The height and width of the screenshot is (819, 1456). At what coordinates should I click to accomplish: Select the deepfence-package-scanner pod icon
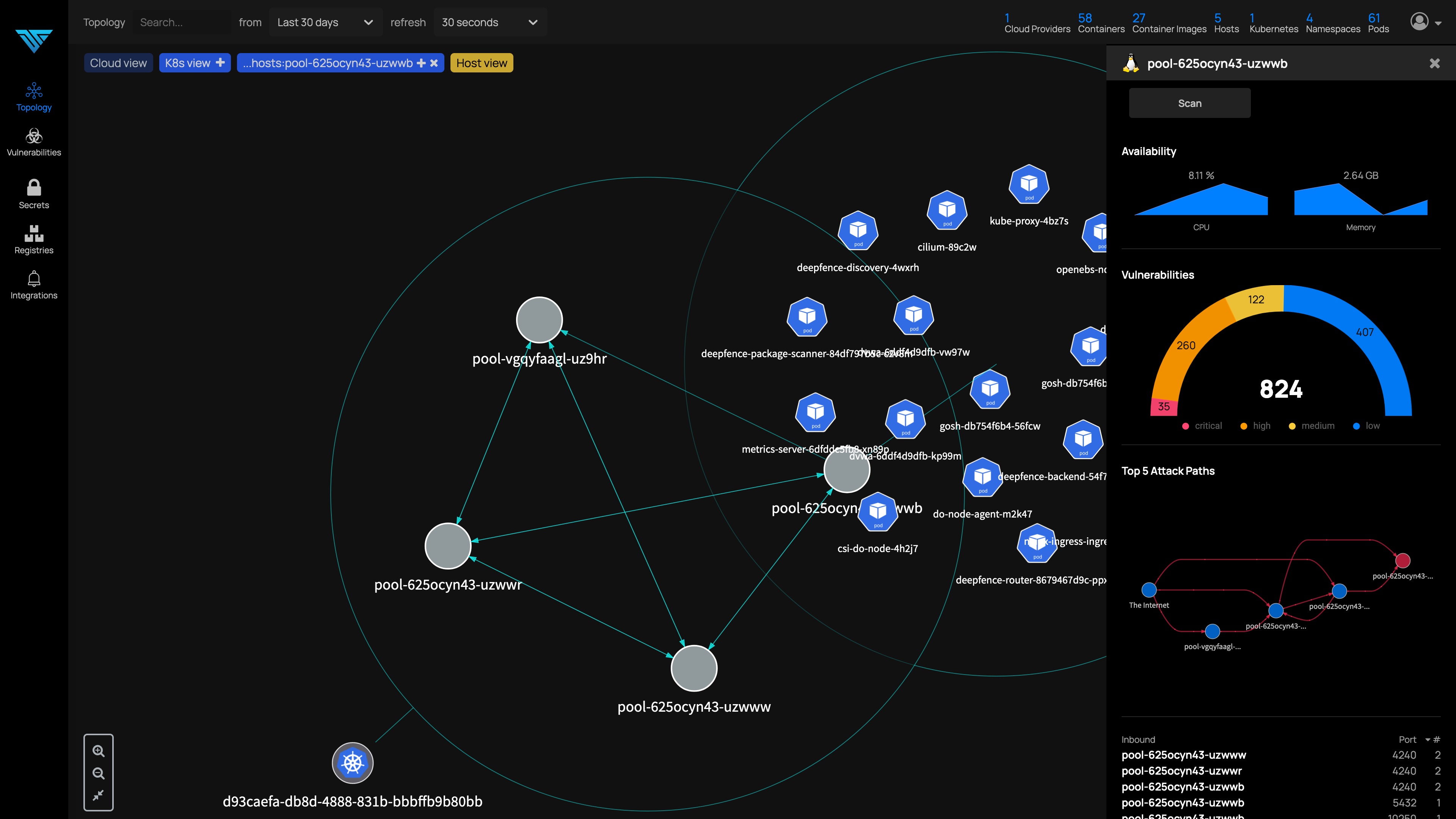807,317
